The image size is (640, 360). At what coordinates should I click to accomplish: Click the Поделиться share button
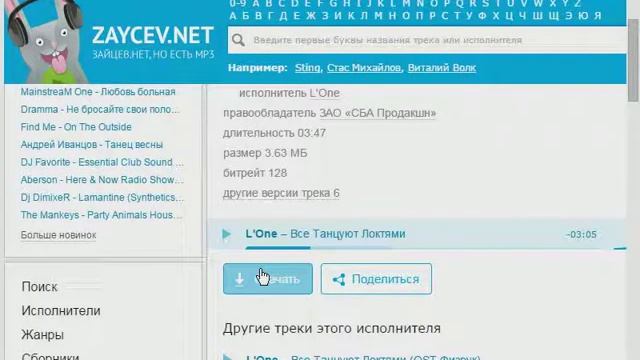(376, 279)
